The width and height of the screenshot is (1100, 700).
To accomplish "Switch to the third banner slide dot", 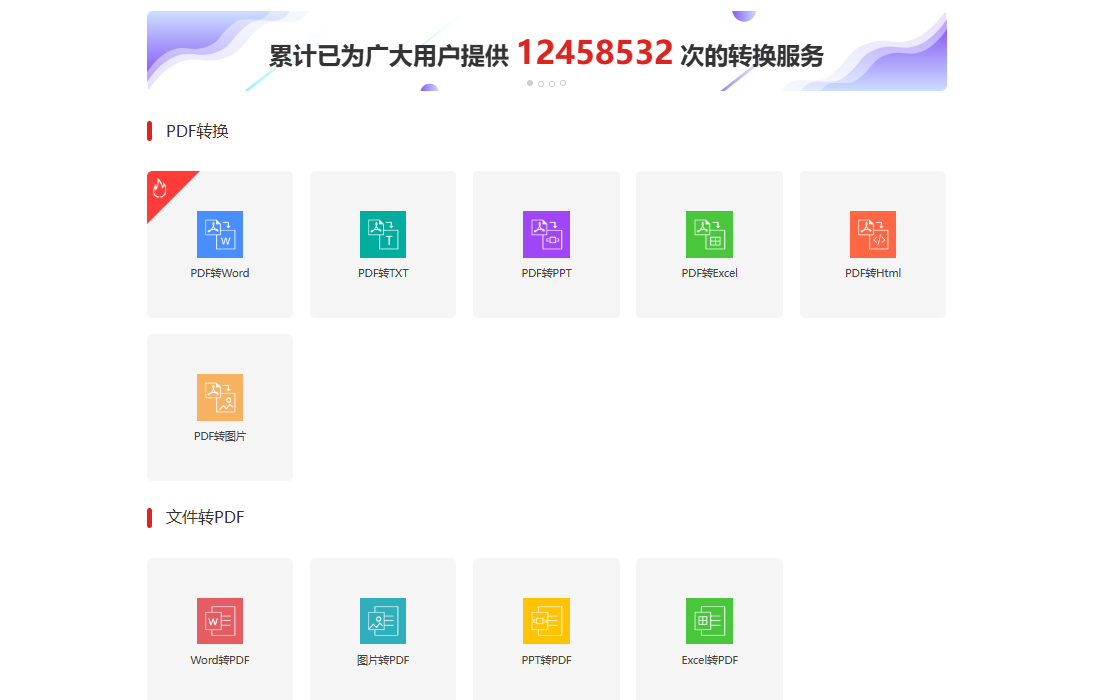I will [552, 83].
